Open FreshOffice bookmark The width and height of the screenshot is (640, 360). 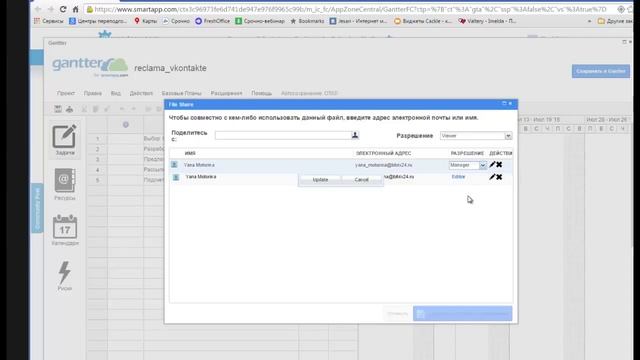(x=212, y=21)
